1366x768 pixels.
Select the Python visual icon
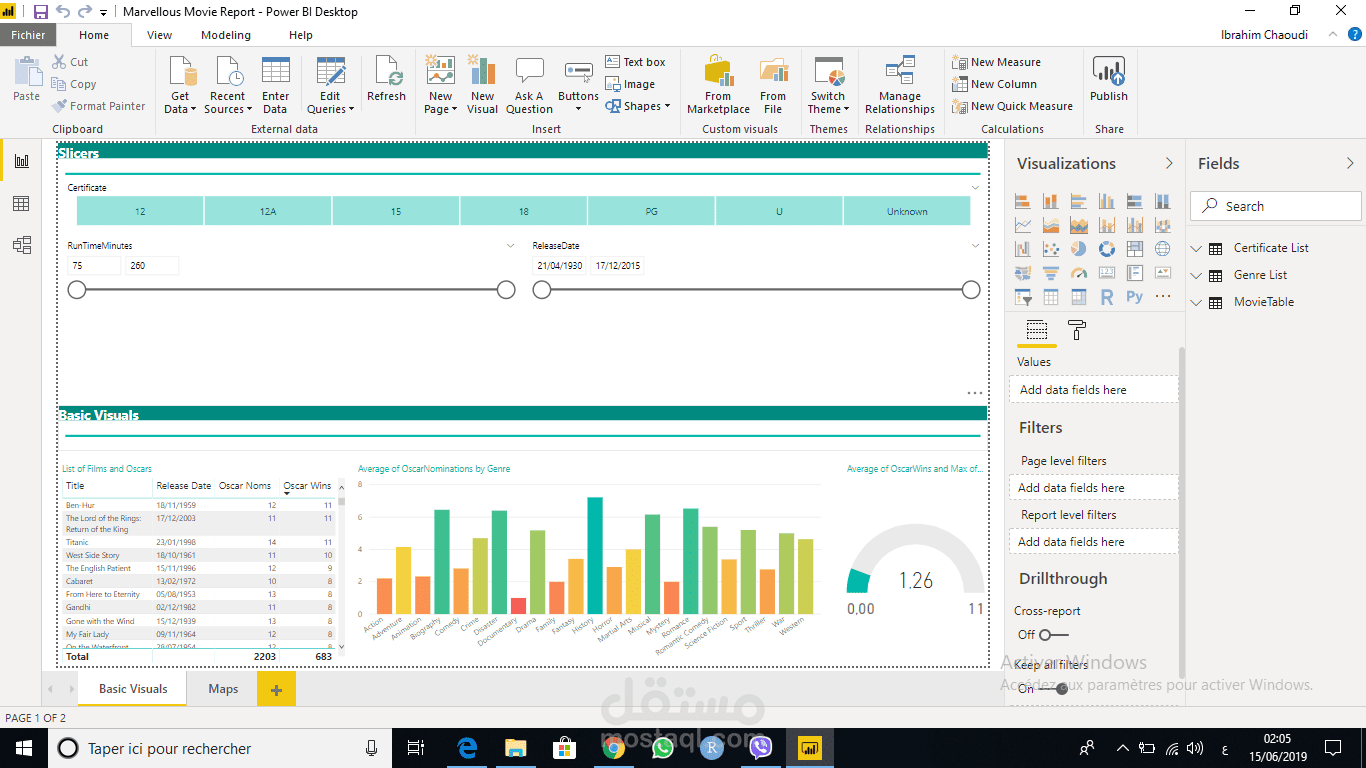click(x=1135, y=297)
